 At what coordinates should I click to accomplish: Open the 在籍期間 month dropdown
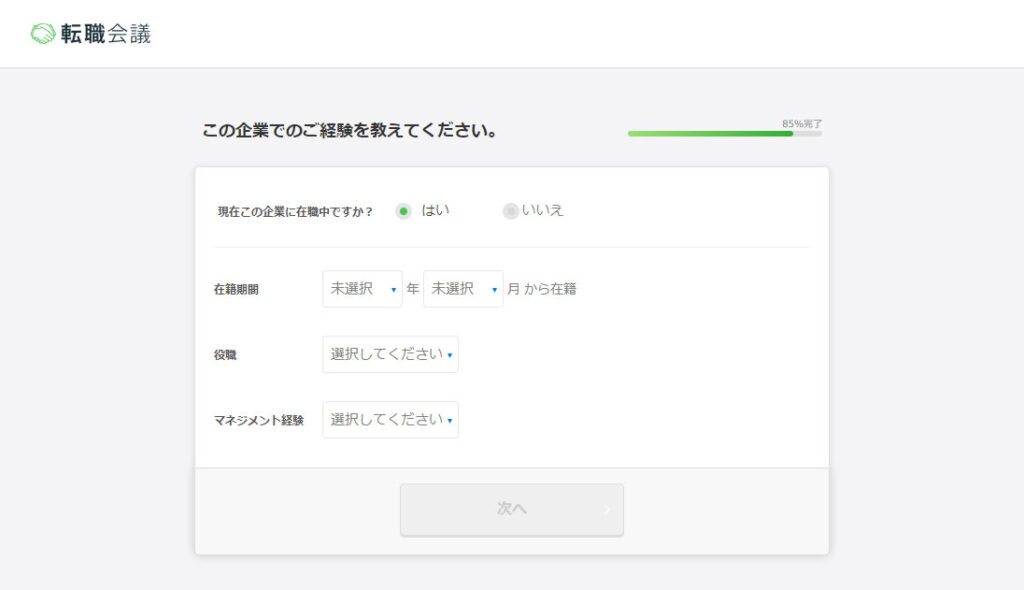click(x=463, y=289)
